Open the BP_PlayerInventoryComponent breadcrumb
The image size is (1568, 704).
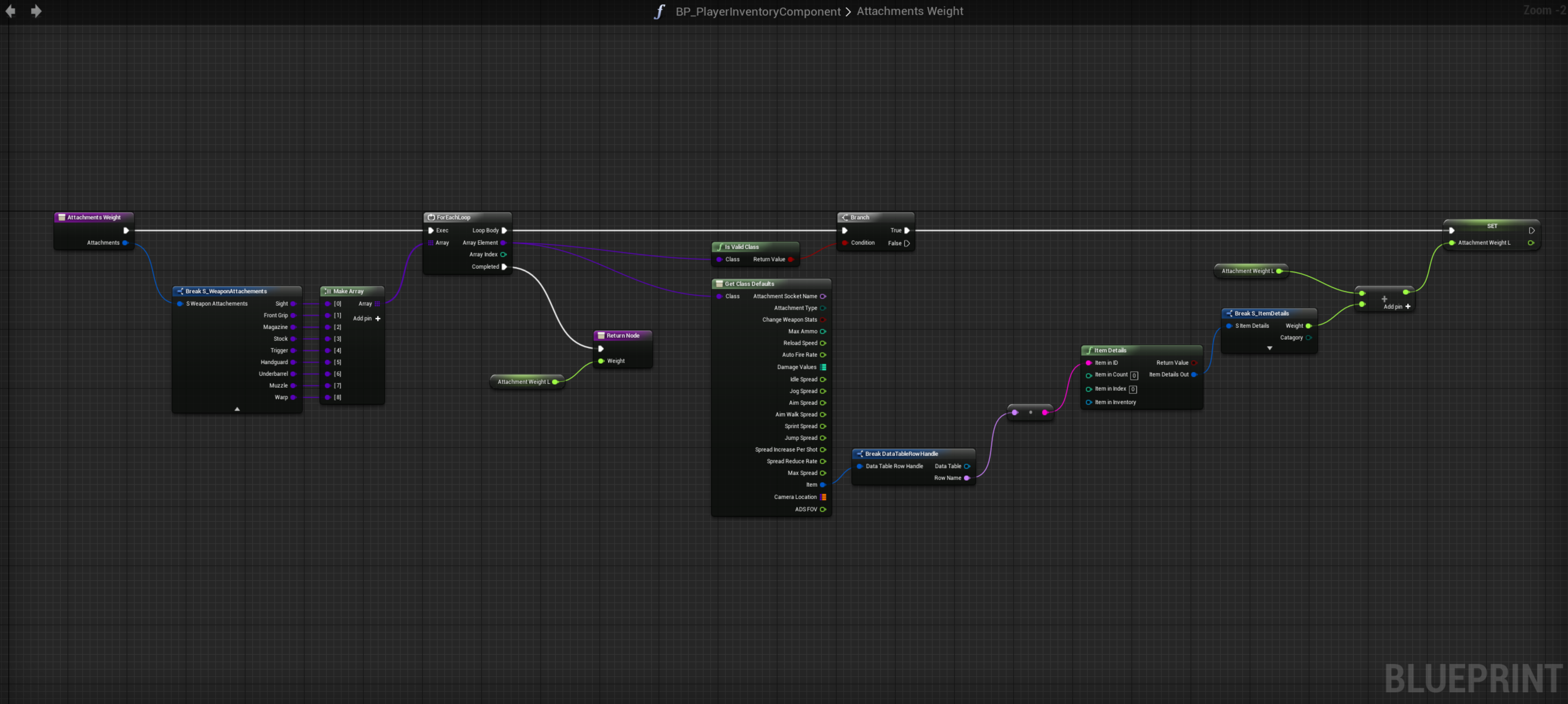[x=757, y=11]
